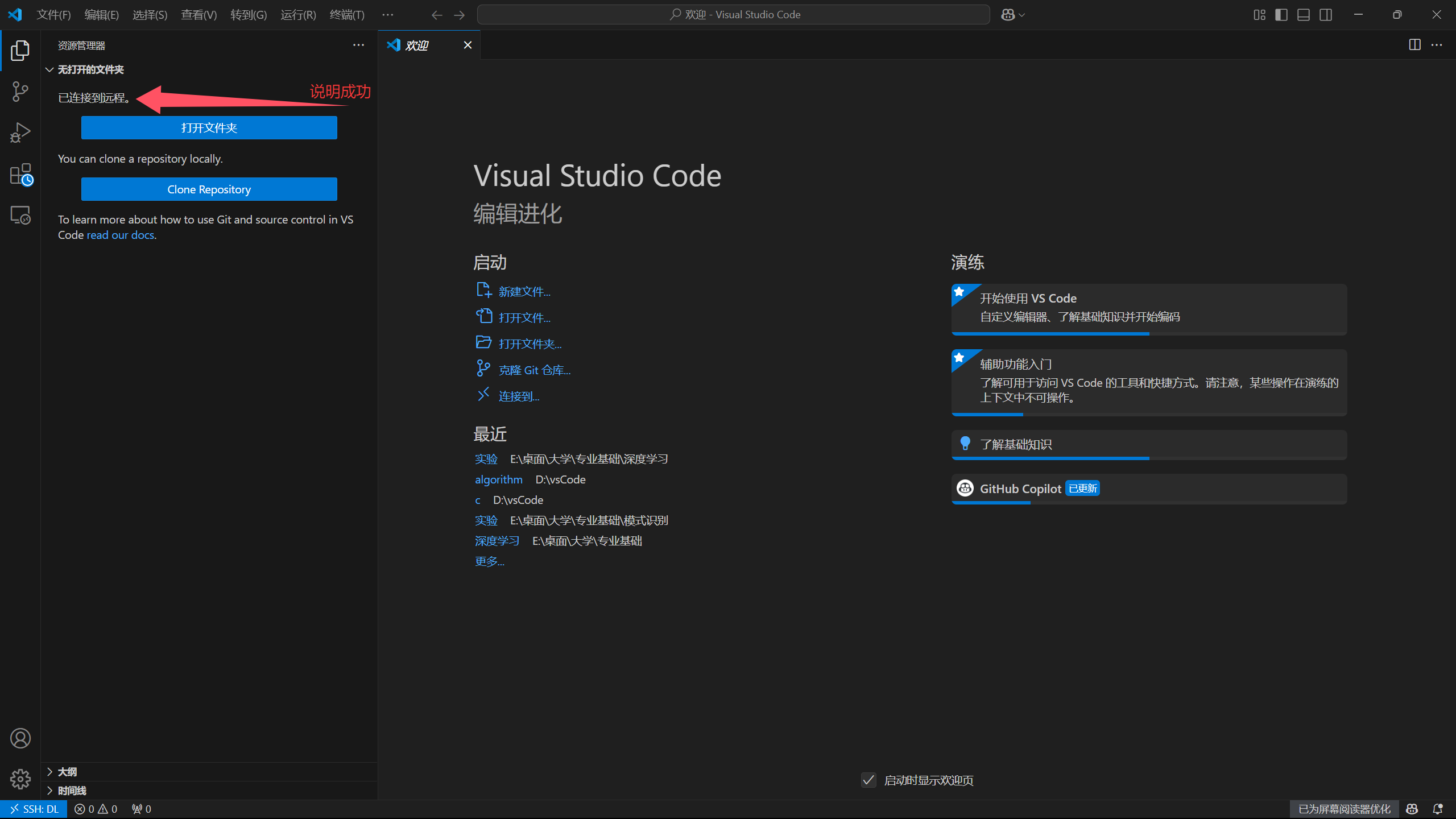Viewport: 1456px width, 819px height.
Task: Toggle the primary side bar layout button
Action: pyautogui.click(x=1281, y=15)
